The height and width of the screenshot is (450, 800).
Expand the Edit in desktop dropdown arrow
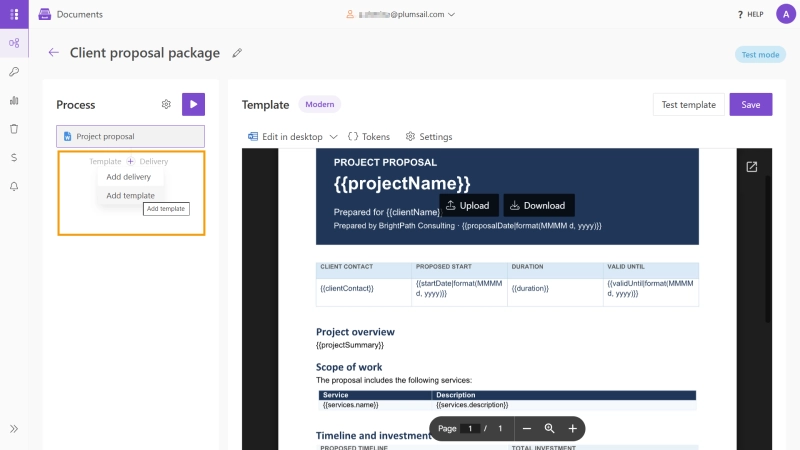(x=333, y=137)
